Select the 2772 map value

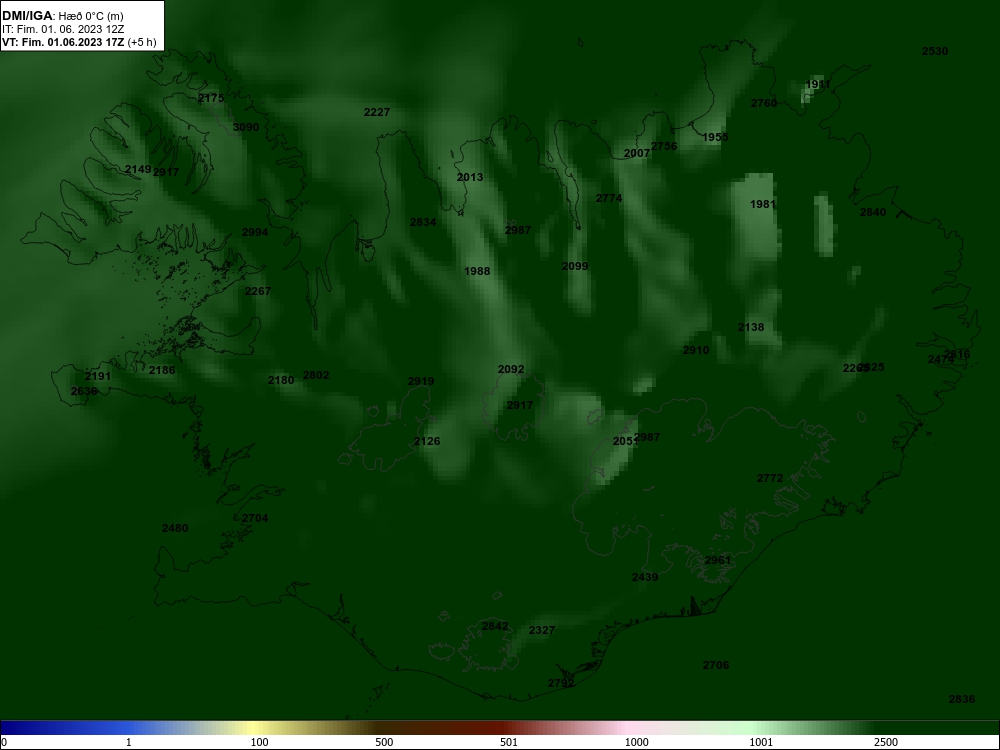click(x=770, y=478)
